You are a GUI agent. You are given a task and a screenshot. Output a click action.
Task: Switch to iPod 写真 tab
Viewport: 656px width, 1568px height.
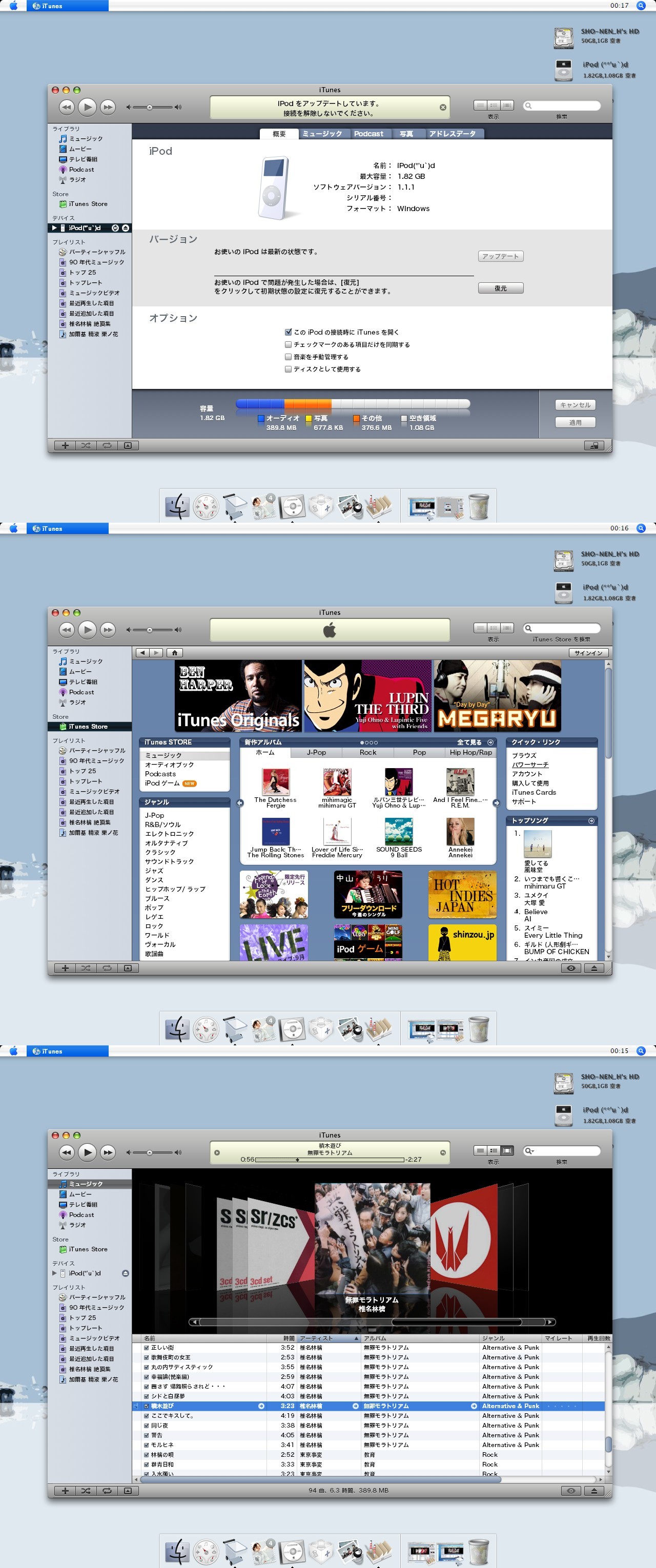coord(406,134)
